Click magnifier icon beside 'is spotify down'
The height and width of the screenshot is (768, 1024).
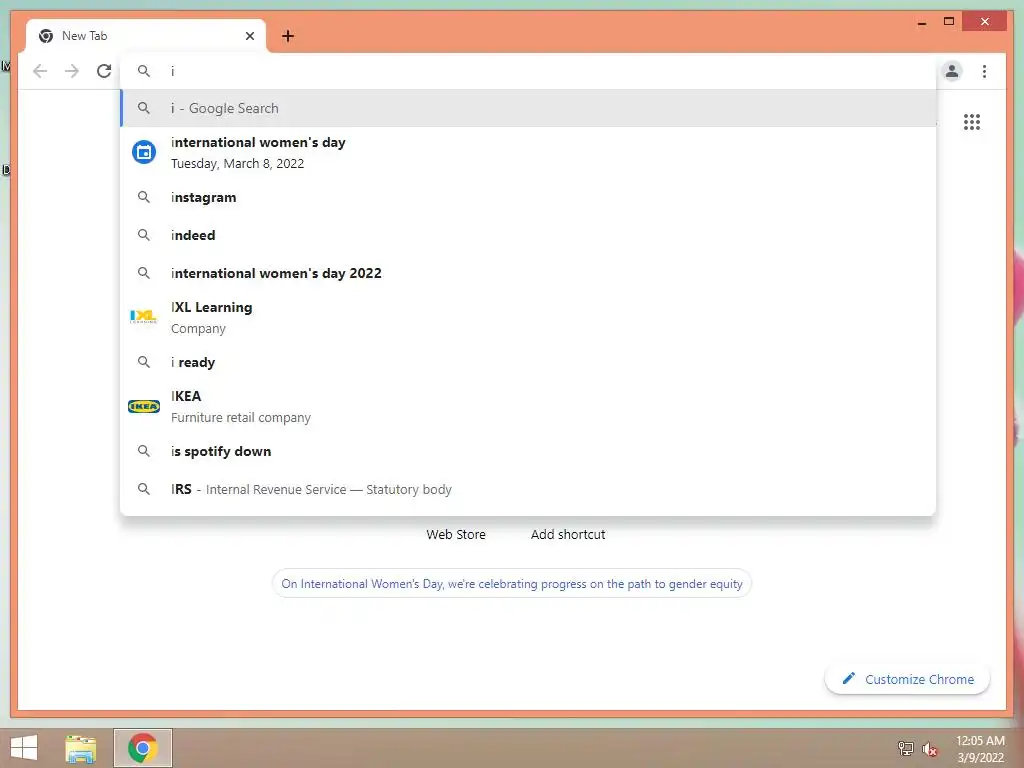click(x=144, y=451)
